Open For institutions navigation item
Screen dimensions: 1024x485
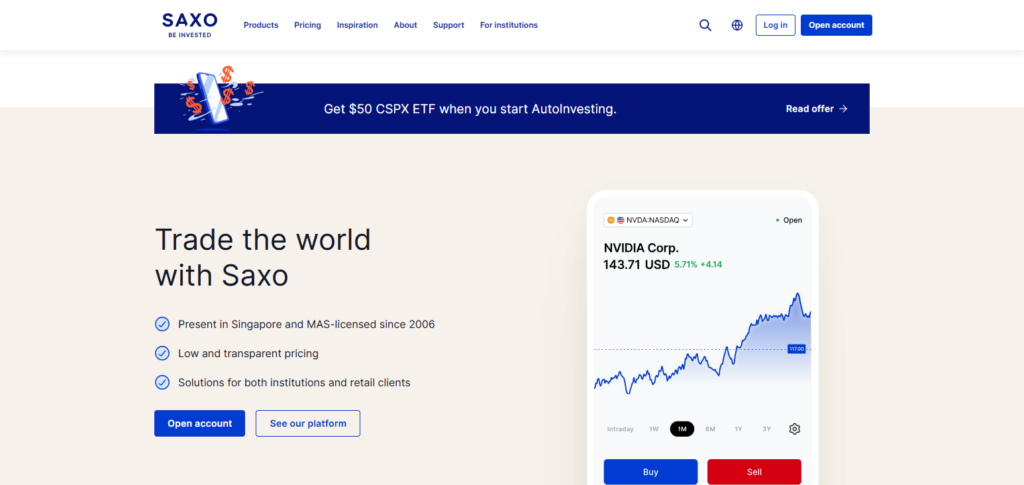(x=509, y=25)
